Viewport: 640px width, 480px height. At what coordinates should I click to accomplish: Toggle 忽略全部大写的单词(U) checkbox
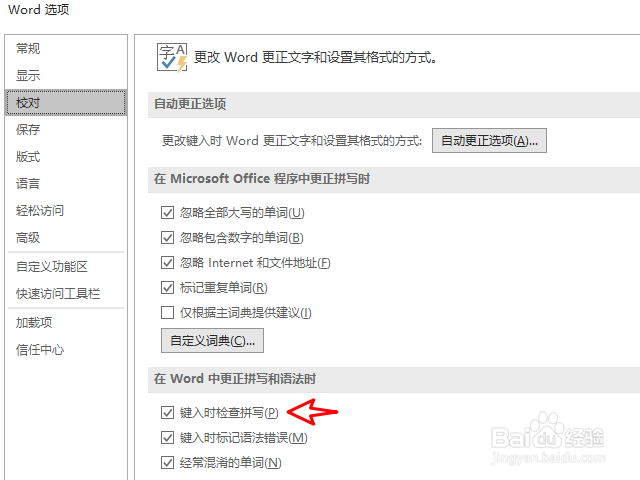pyautogui.click(x=167, y=213)
